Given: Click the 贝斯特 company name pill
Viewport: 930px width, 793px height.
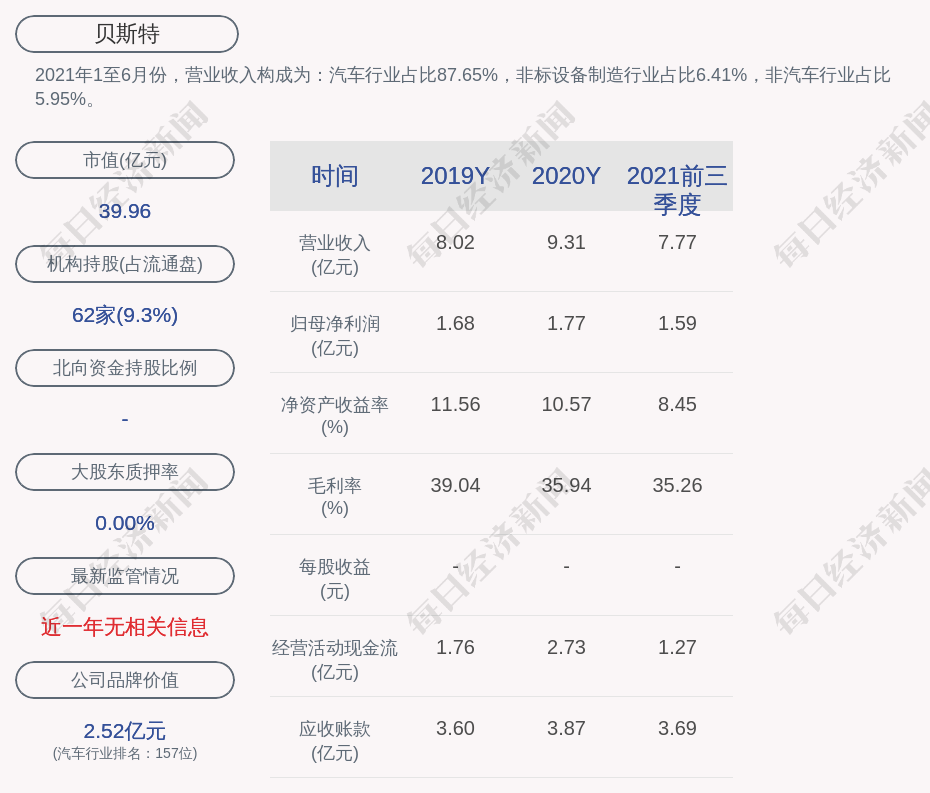Looking at the screenshot, I should (x=127, y=34).
